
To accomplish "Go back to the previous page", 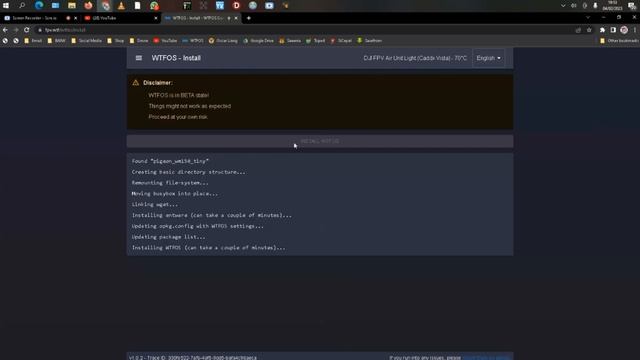I will click(x=5, y=30).
